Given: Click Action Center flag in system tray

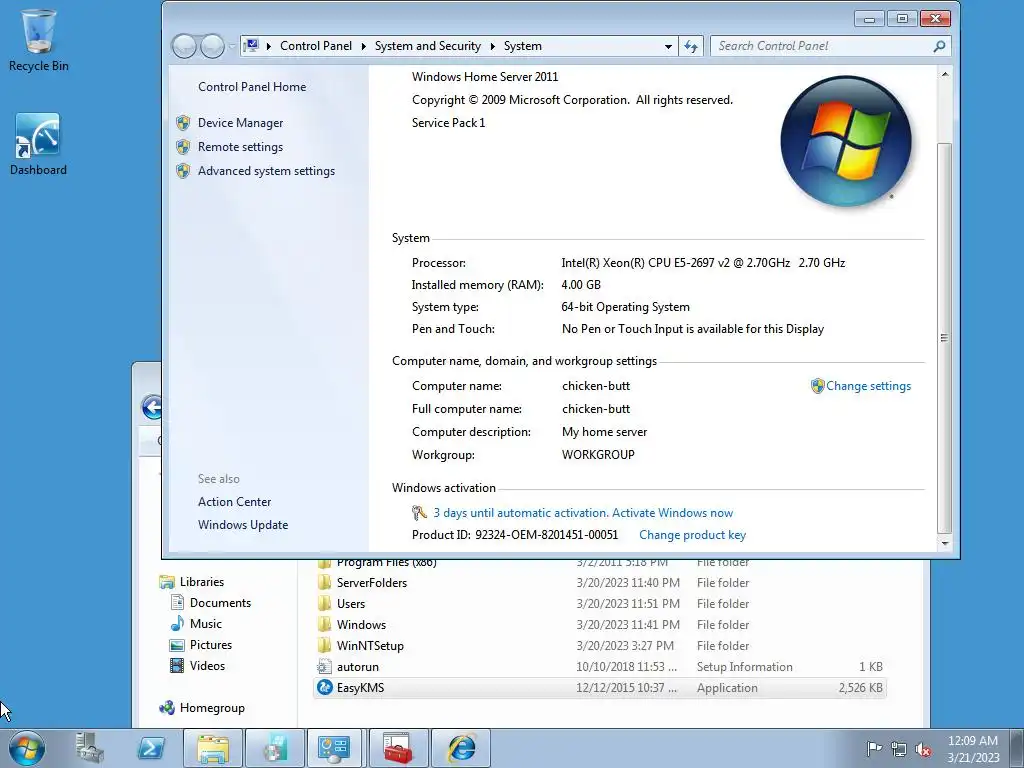Looking at the screenshot, I should point(874,749).
